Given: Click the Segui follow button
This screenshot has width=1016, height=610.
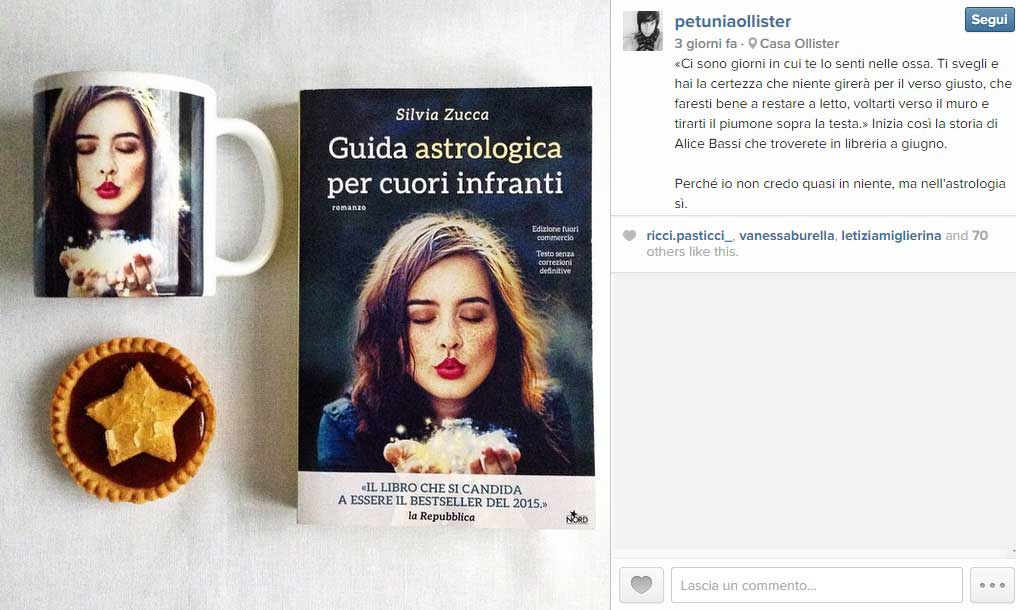Looking at the screenshot, I should pos(989,19).
